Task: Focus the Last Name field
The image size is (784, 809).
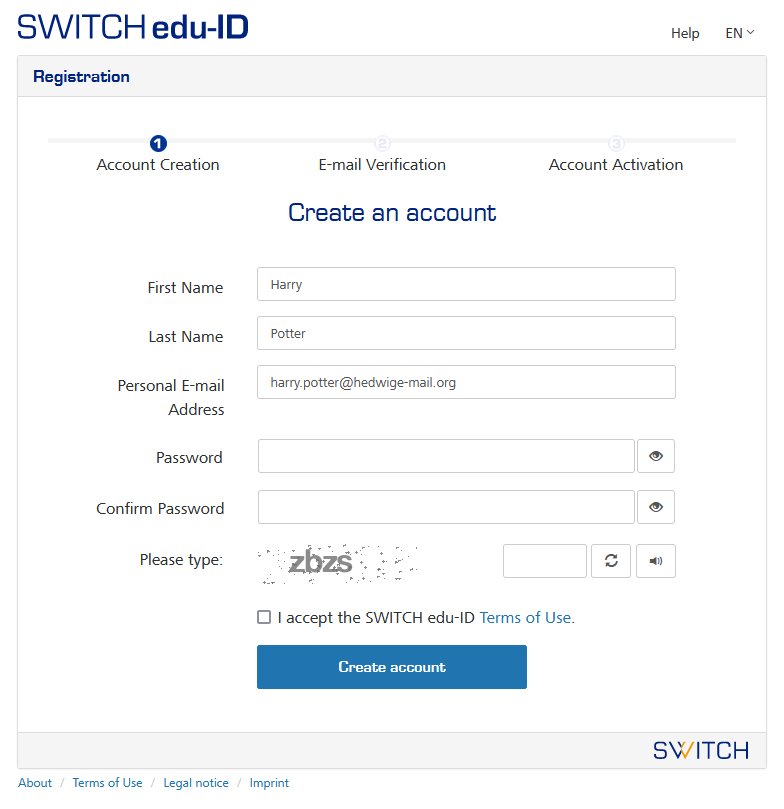Action: (x=466, y=333)
